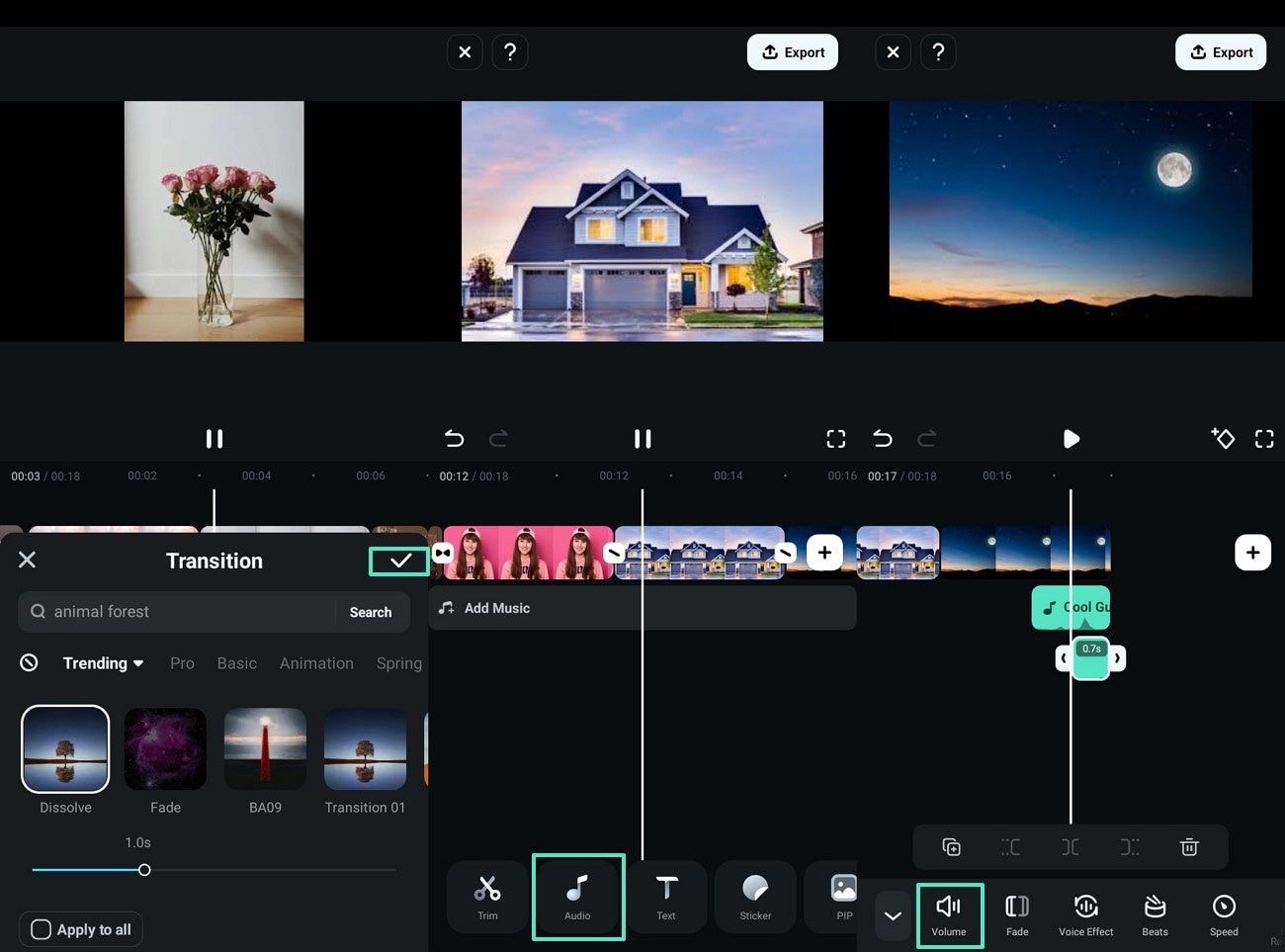Delete the selected audio clip with the trash icon
This screenshot has width=1285, height=952.
(1189, 846)
